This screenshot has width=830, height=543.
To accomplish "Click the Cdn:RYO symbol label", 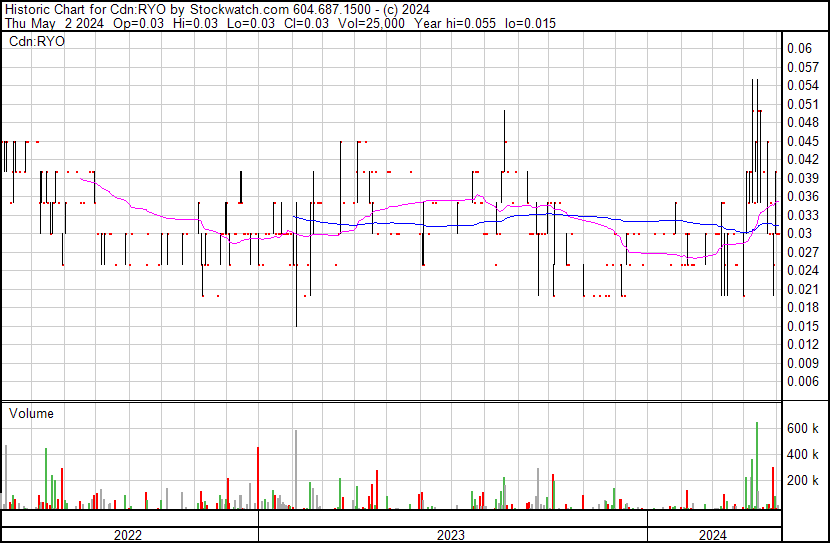I will pos(37,42).
